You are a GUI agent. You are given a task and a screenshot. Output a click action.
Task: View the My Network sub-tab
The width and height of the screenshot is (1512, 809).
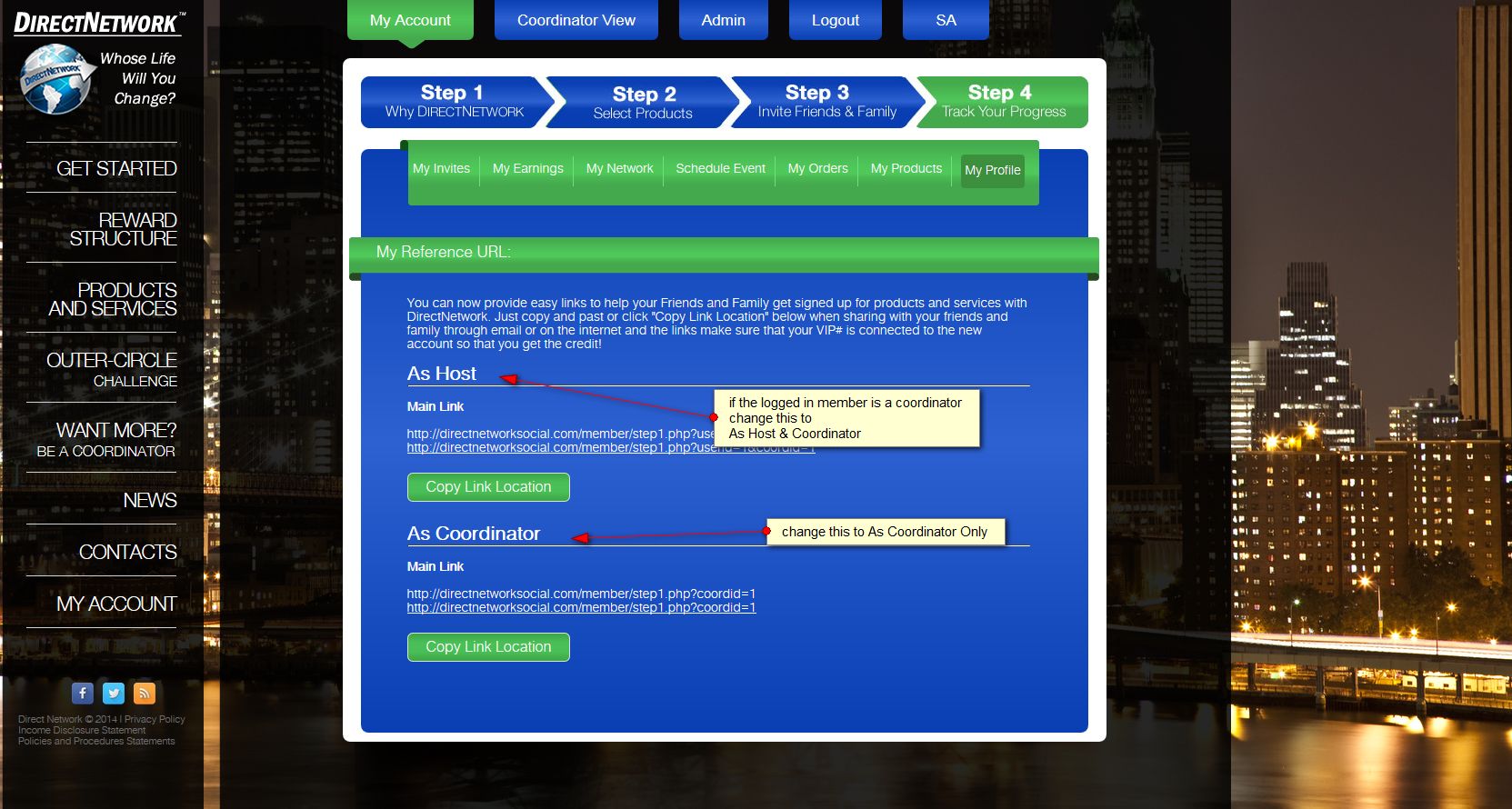pos(620,168)
